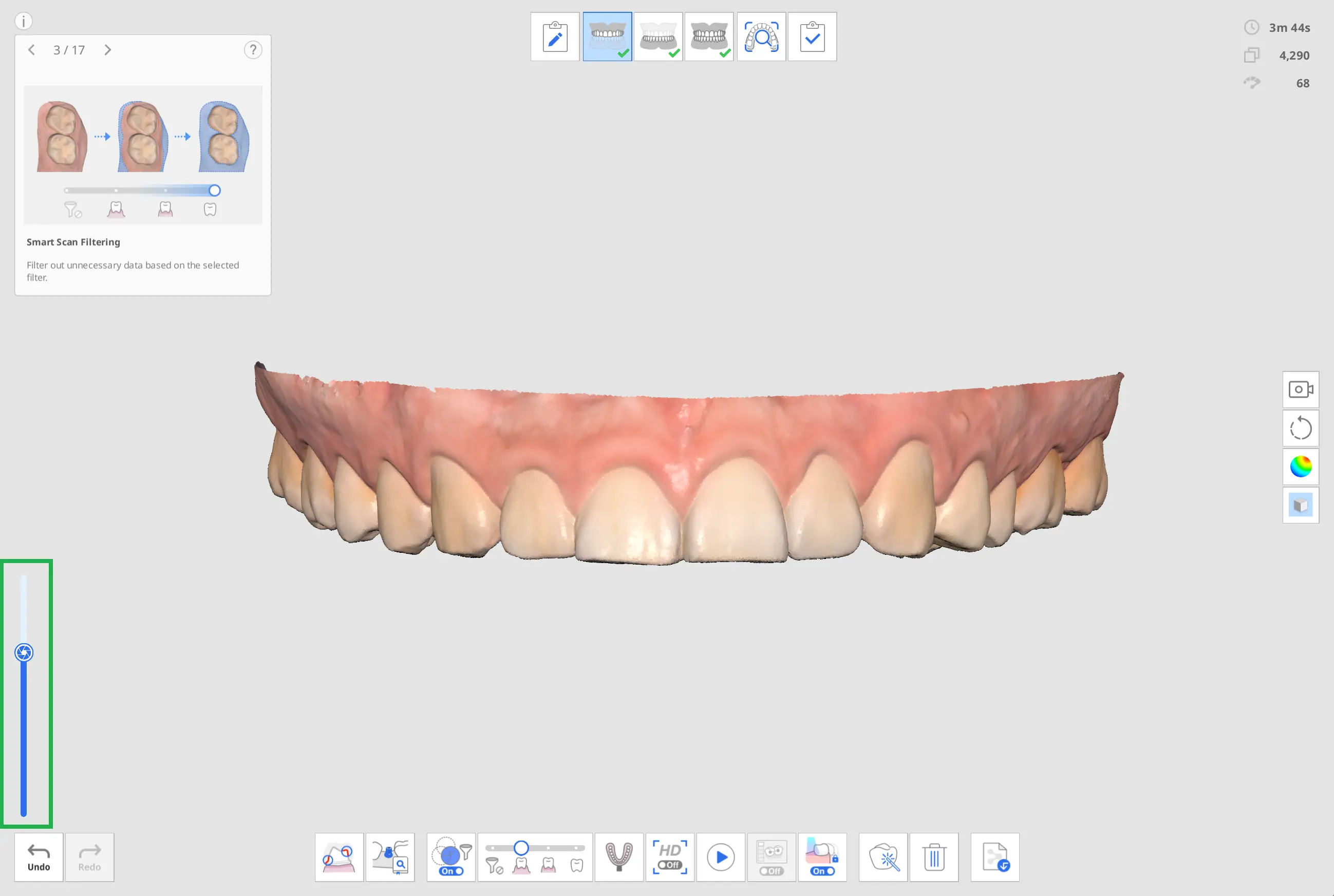This screenshot has width=1334, height=896.
Task: Go to previous tutorial page arrow
Action: tap(31, 50)
